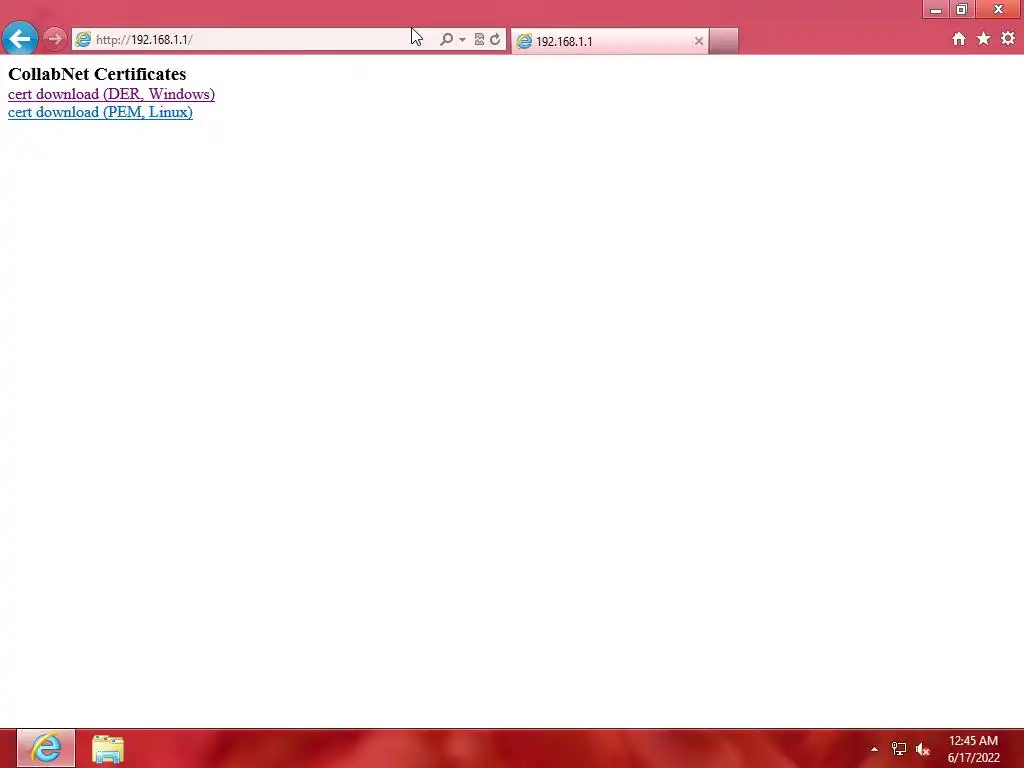Go back using the browser Back arrow
Image resolution: width=1024 pixels, height=768 pixels.
(20, 39)
